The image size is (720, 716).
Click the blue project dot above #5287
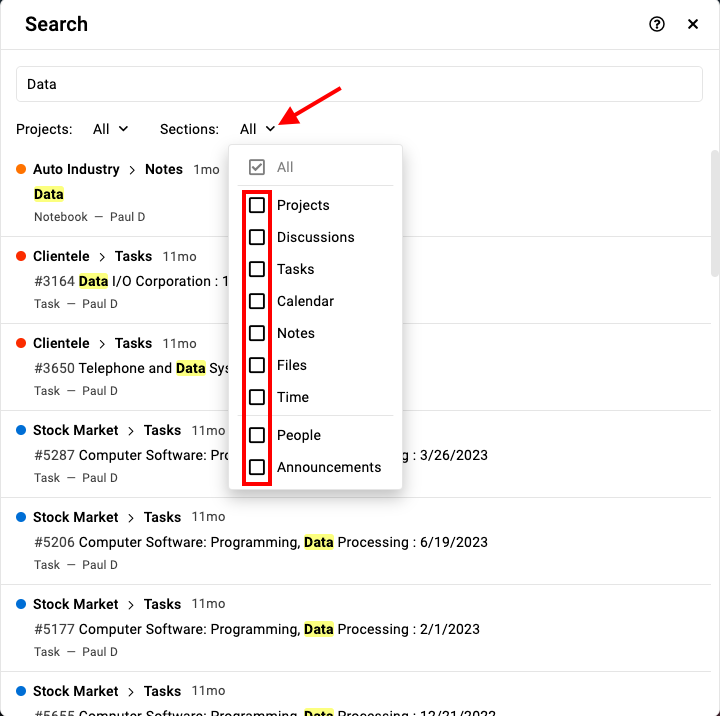(x=21, y=430)
